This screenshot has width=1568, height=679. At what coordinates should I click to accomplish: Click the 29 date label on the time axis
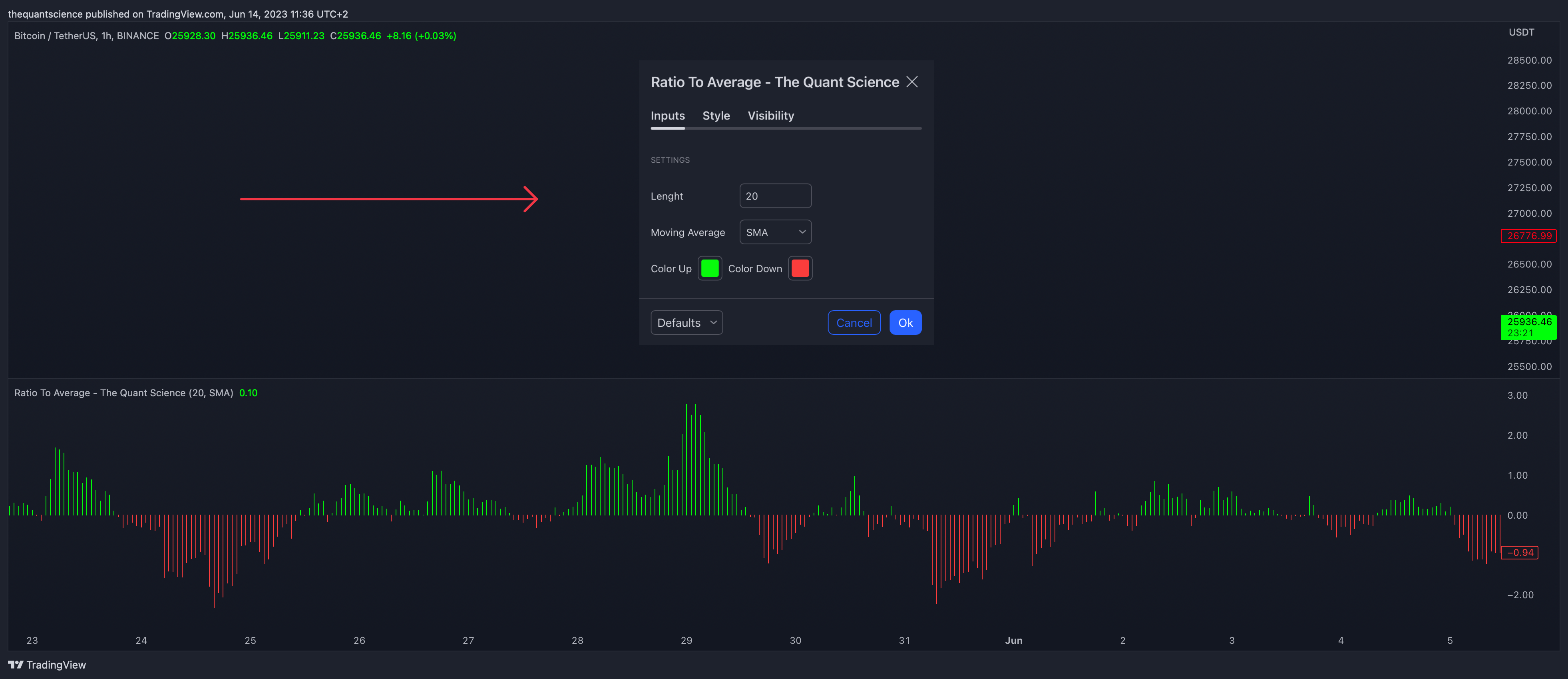coord(686,640)
